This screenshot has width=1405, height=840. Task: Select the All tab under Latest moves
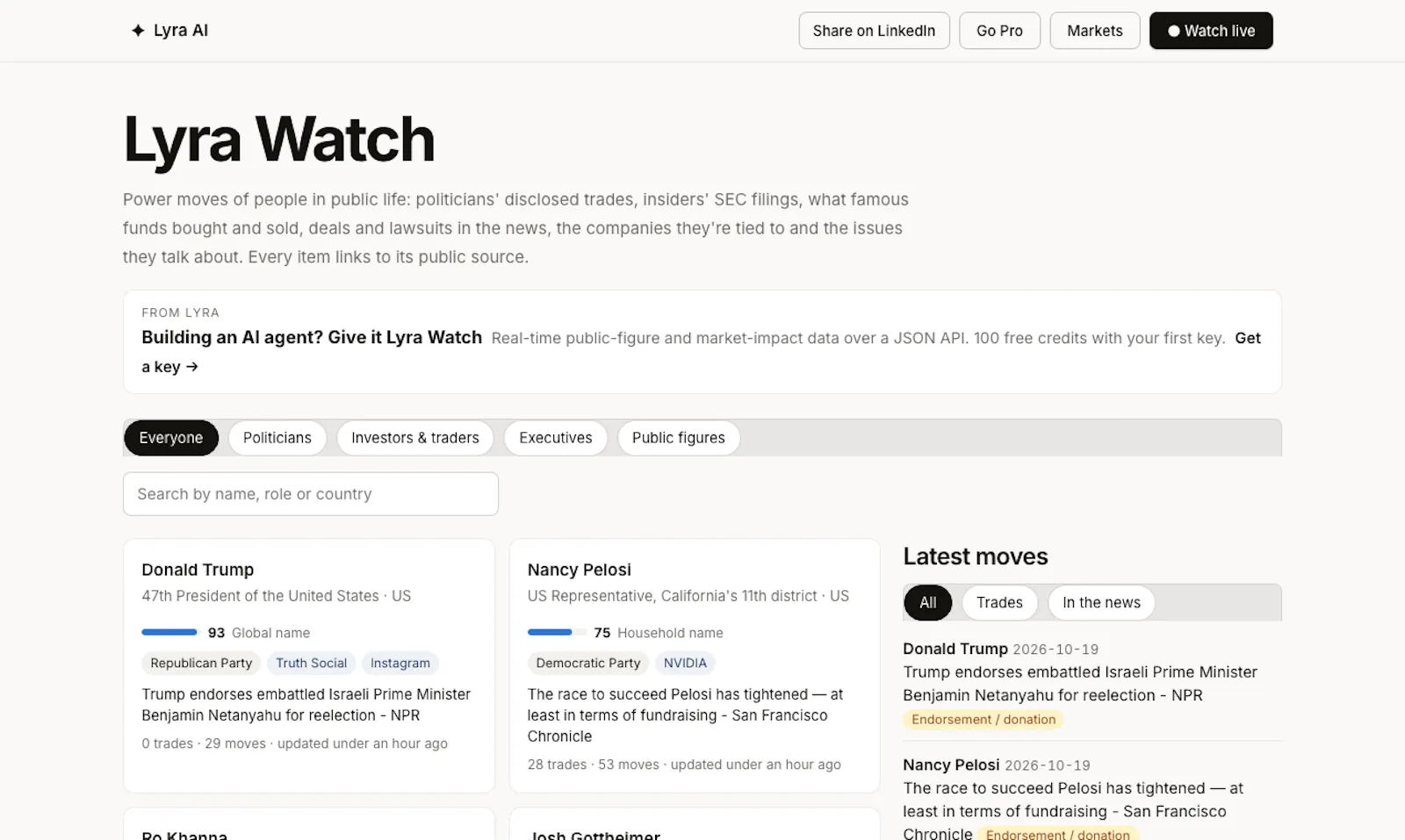(928, 603)
